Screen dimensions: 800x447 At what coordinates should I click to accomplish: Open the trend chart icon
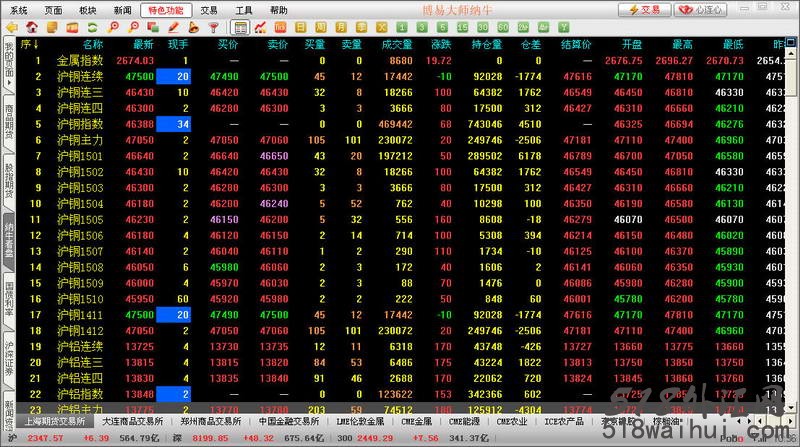(x=260, y=28)
